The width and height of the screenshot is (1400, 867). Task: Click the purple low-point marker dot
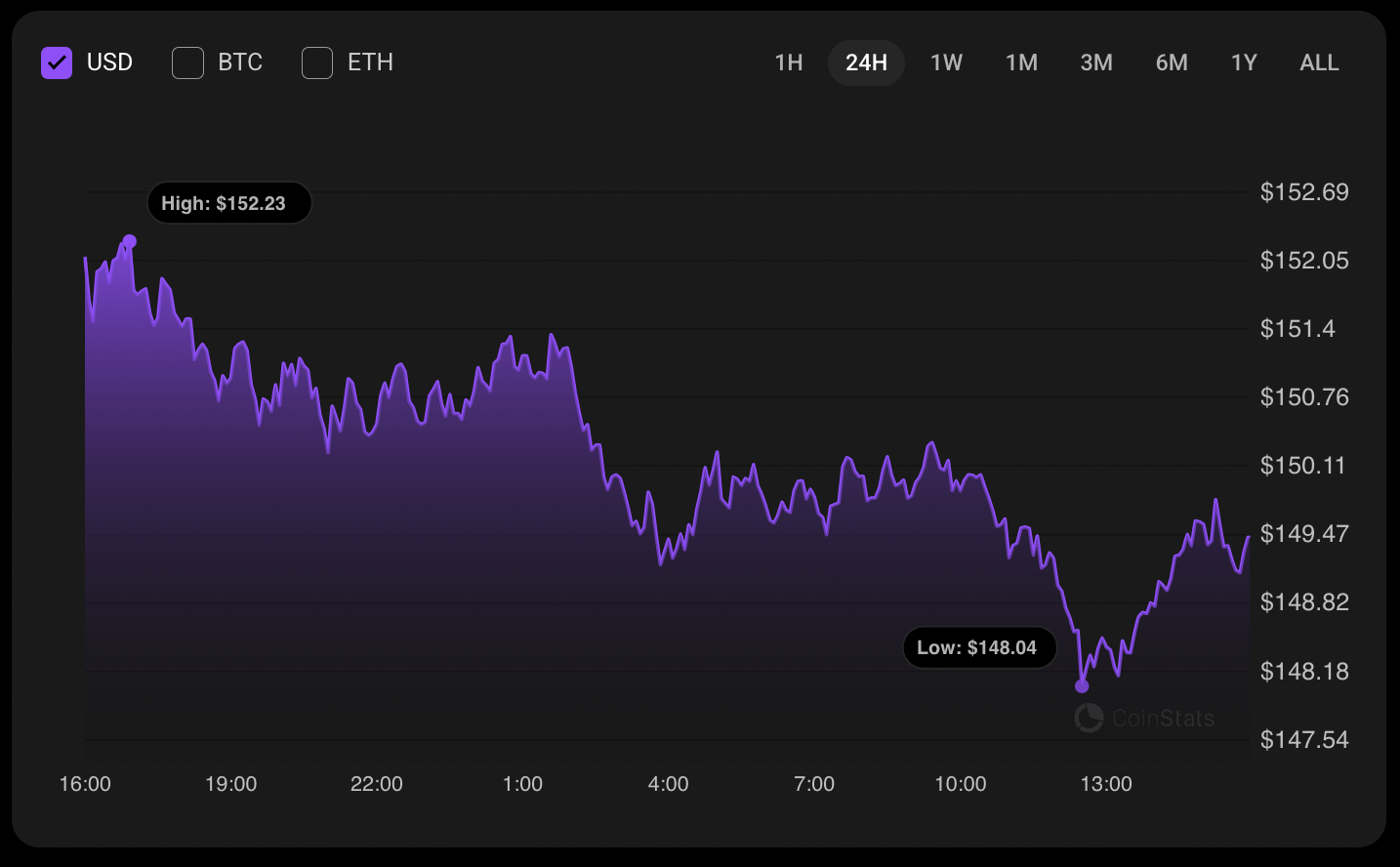point(1082,686)
